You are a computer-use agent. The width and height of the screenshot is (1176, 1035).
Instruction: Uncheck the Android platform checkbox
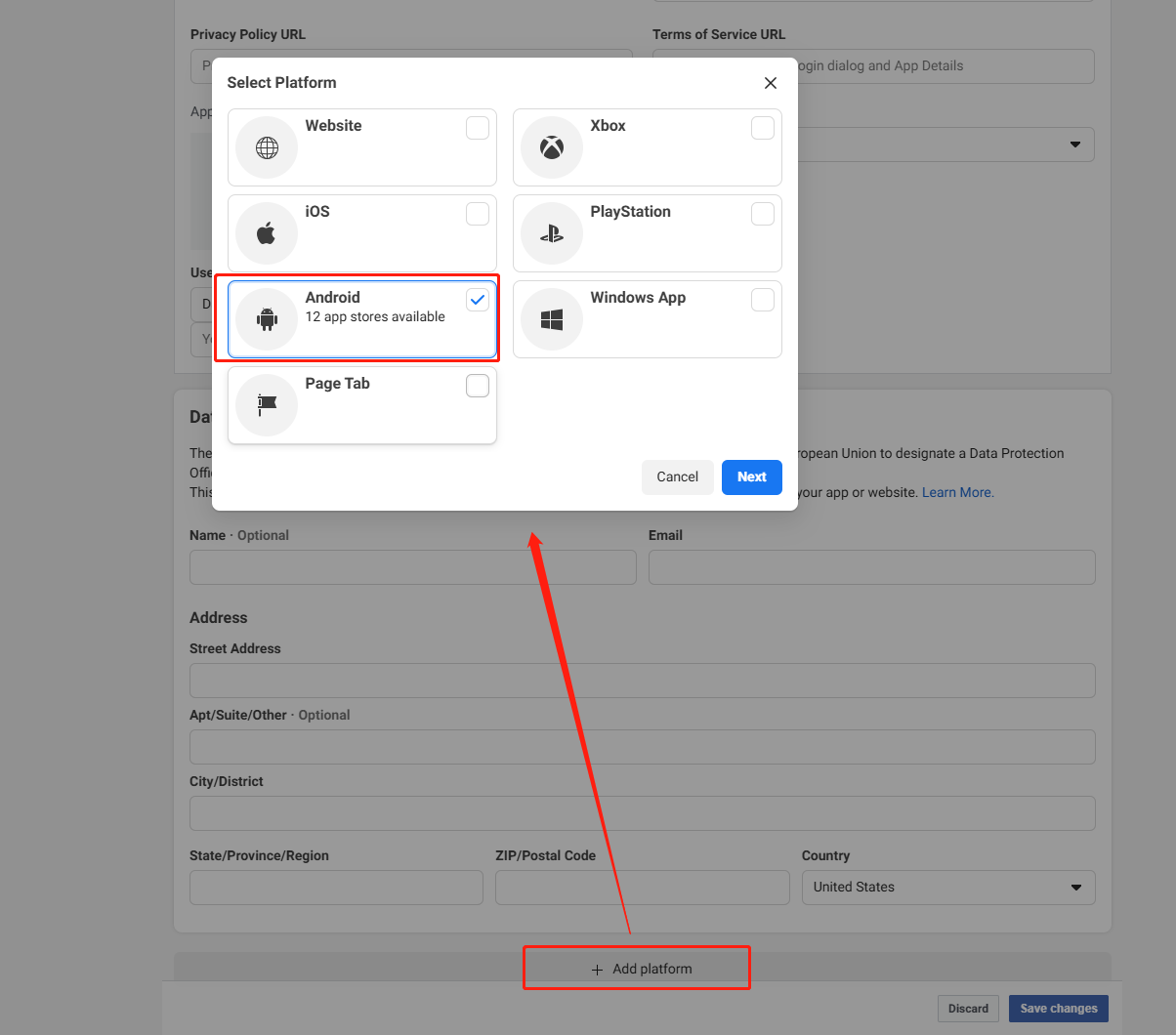tap(478, 300)
